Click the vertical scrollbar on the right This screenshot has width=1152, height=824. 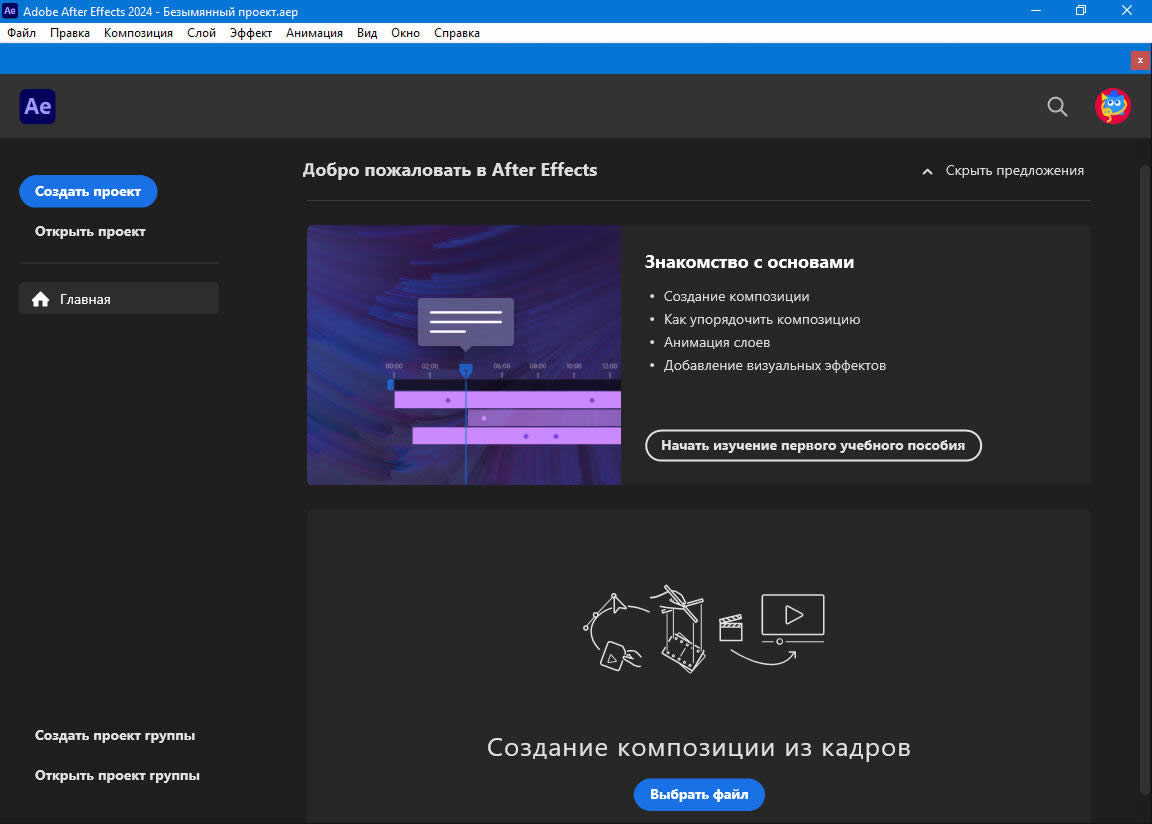tap(1144, 480)
